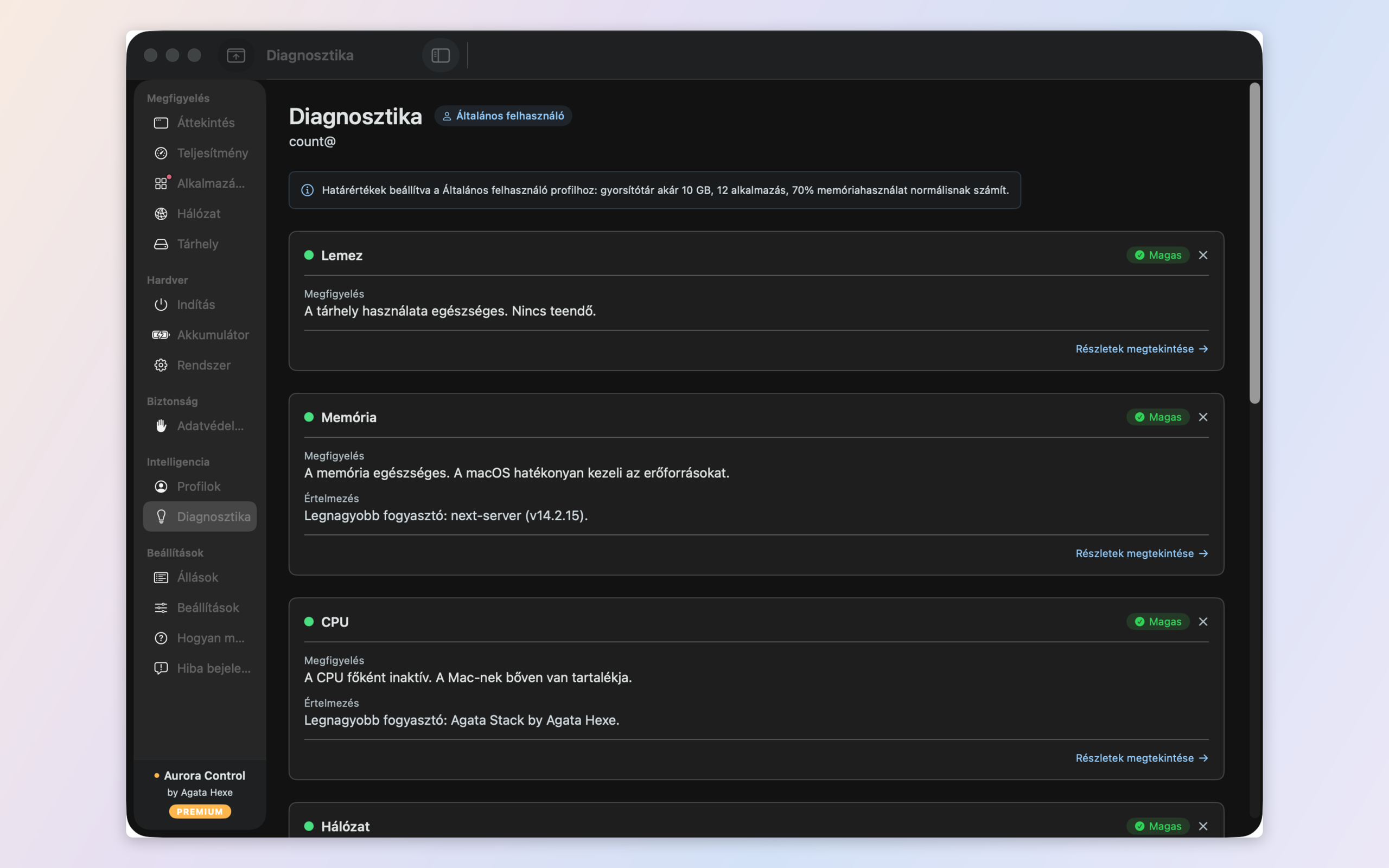Click the Magas badge on the Memória card
1389x868 pixels.
[x=1158, y=417]
